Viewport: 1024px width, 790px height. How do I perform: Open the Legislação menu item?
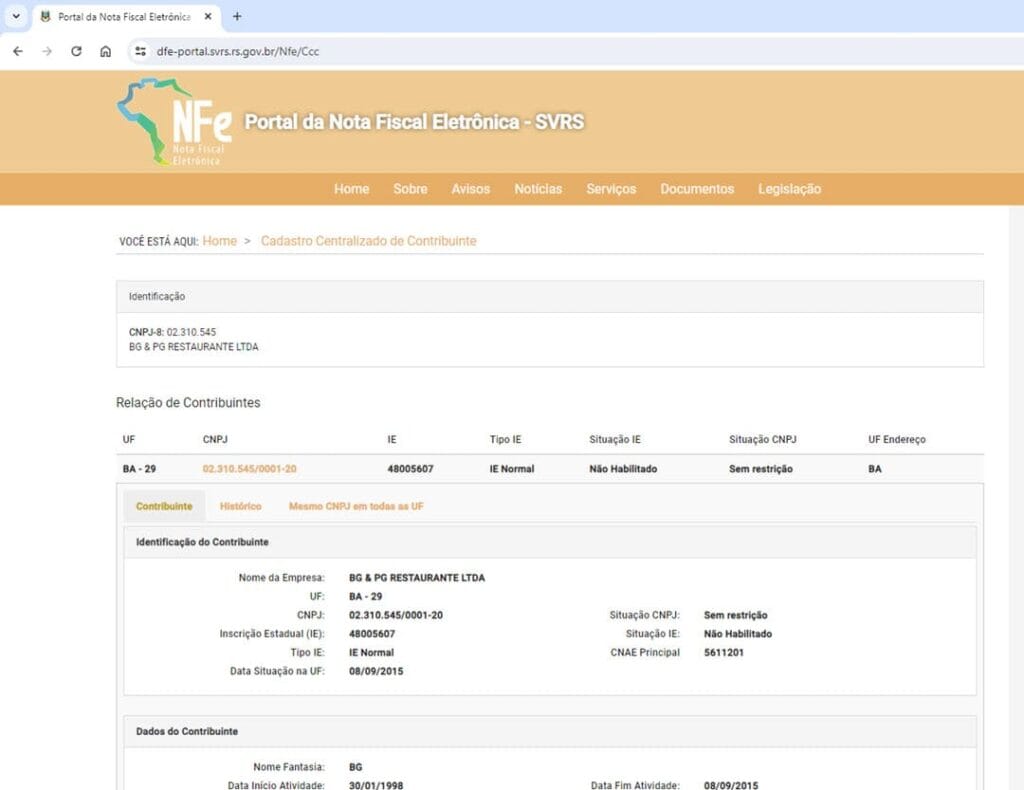789,189
